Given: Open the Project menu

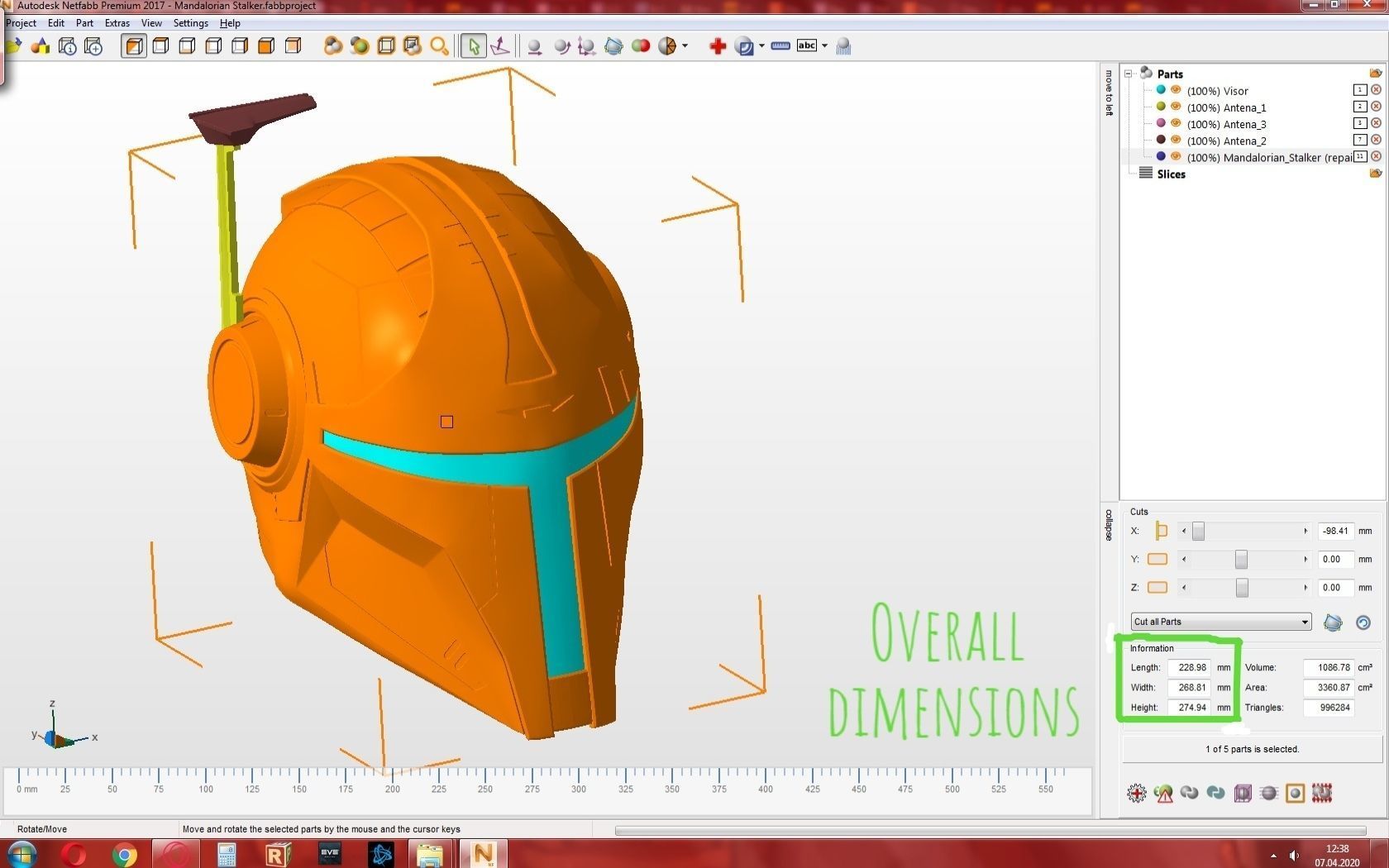Looking at the screenshot, I should pyautogui.click(x=21, y=23).
